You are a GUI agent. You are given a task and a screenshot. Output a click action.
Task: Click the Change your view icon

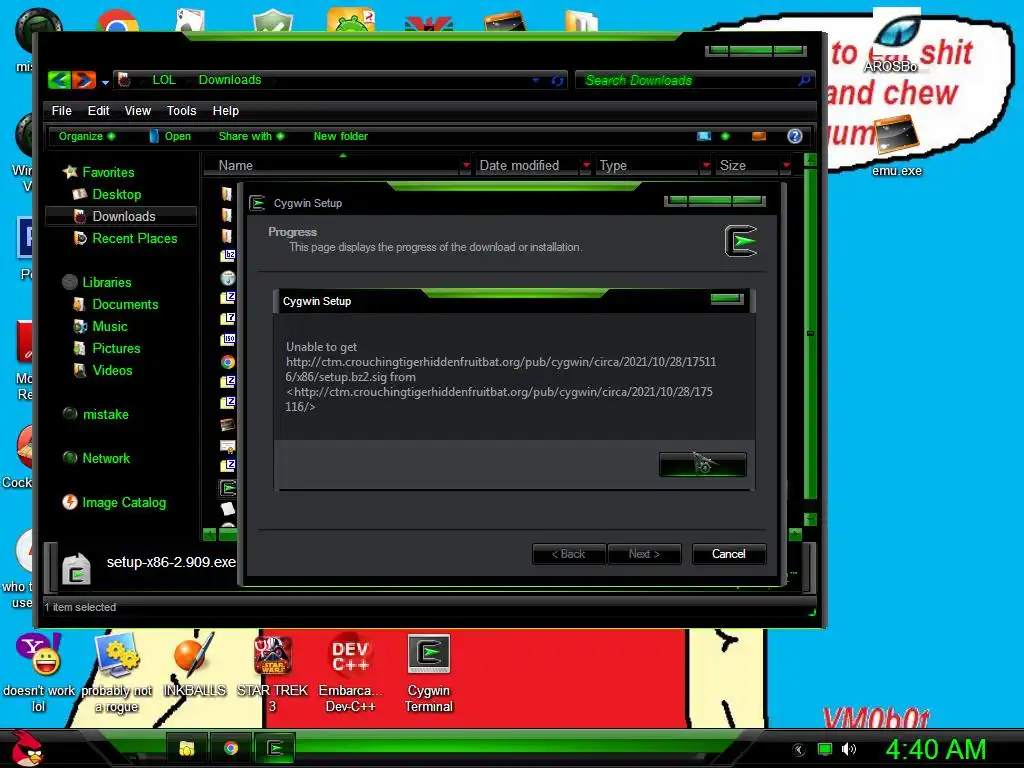(x=704, y=136)
